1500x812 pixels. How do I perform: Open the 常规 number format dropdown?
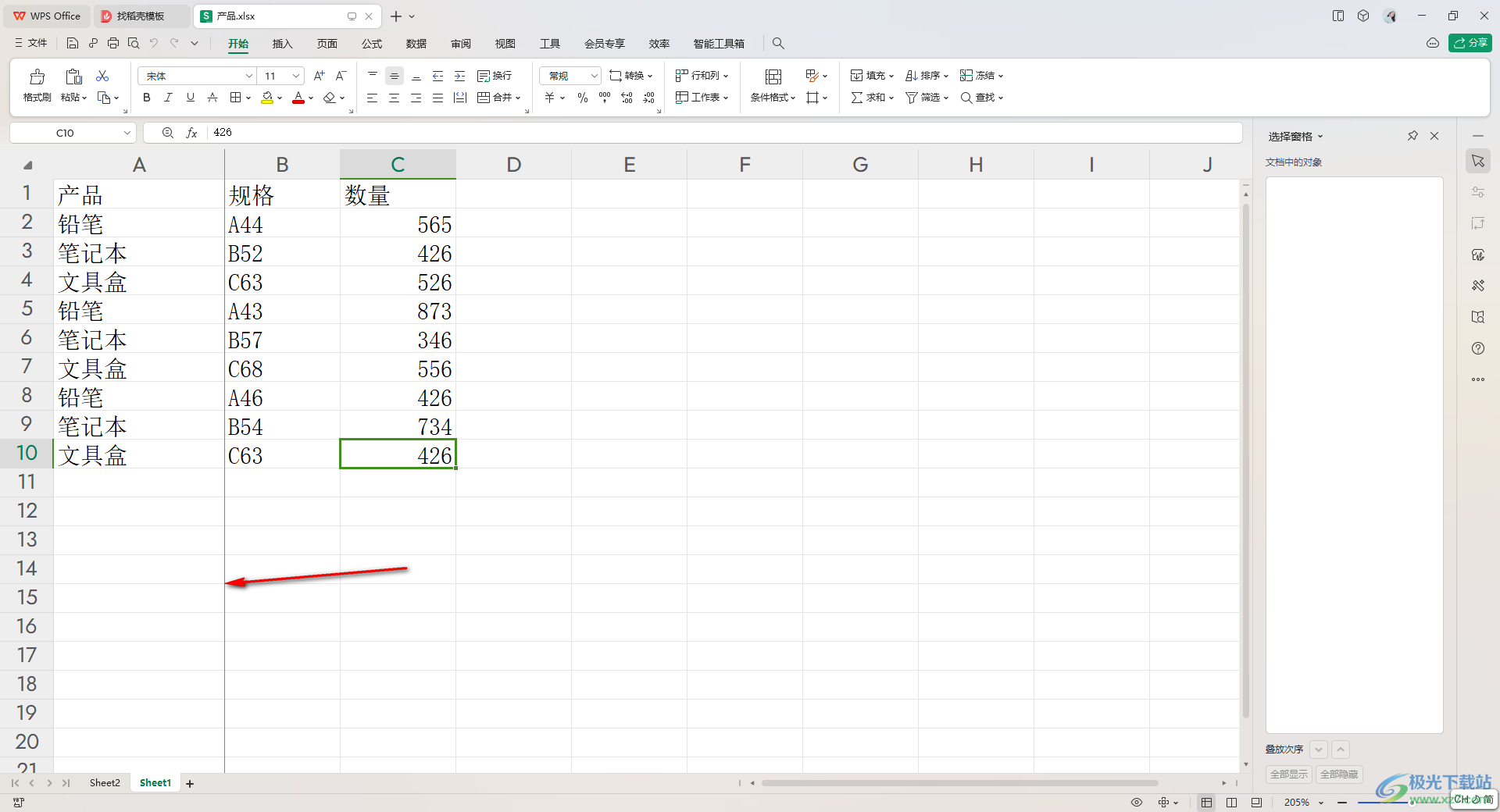tap(570, 76)
